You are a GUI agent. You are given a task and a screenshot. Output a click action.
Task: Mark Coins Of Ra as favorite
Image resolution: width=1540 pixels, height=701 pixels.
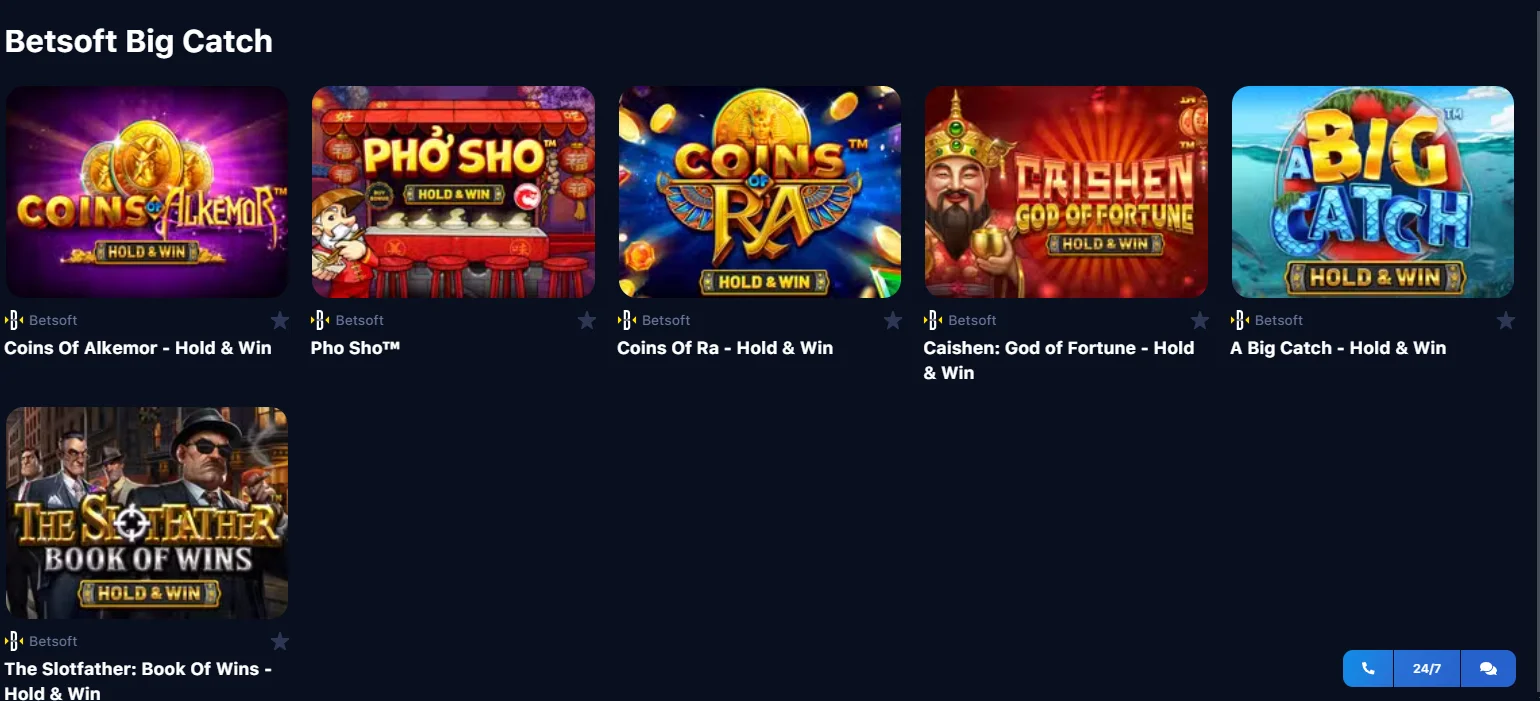(893, 320)
